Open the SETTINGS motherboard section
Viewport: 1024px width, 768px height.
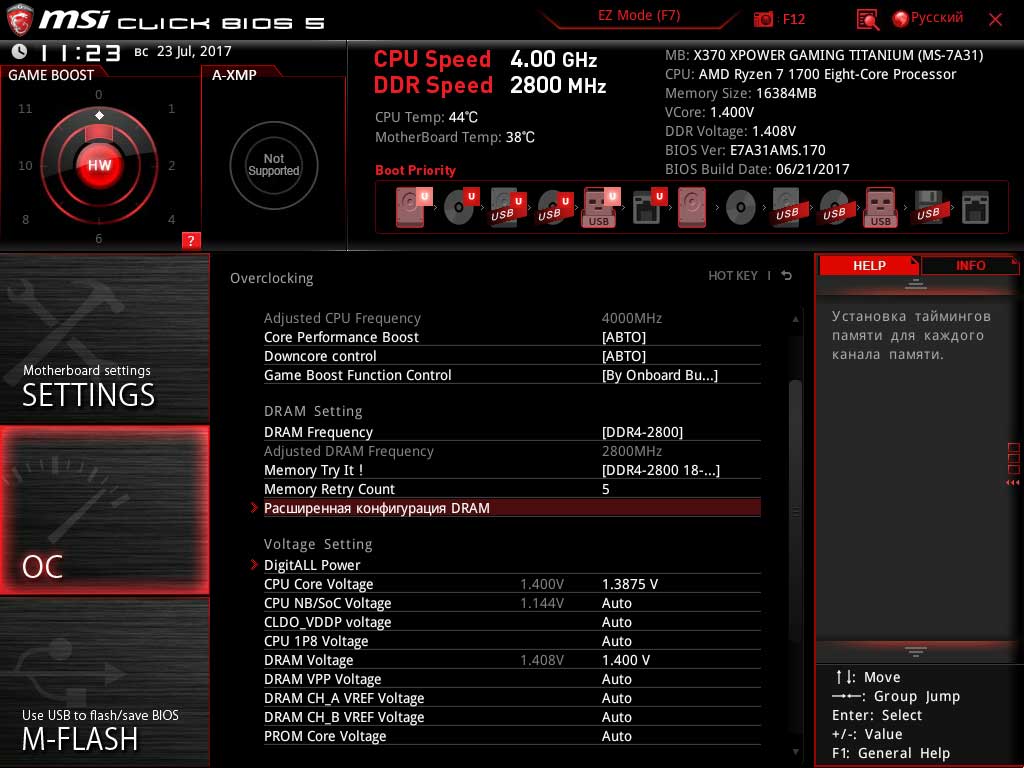[104, 340]
